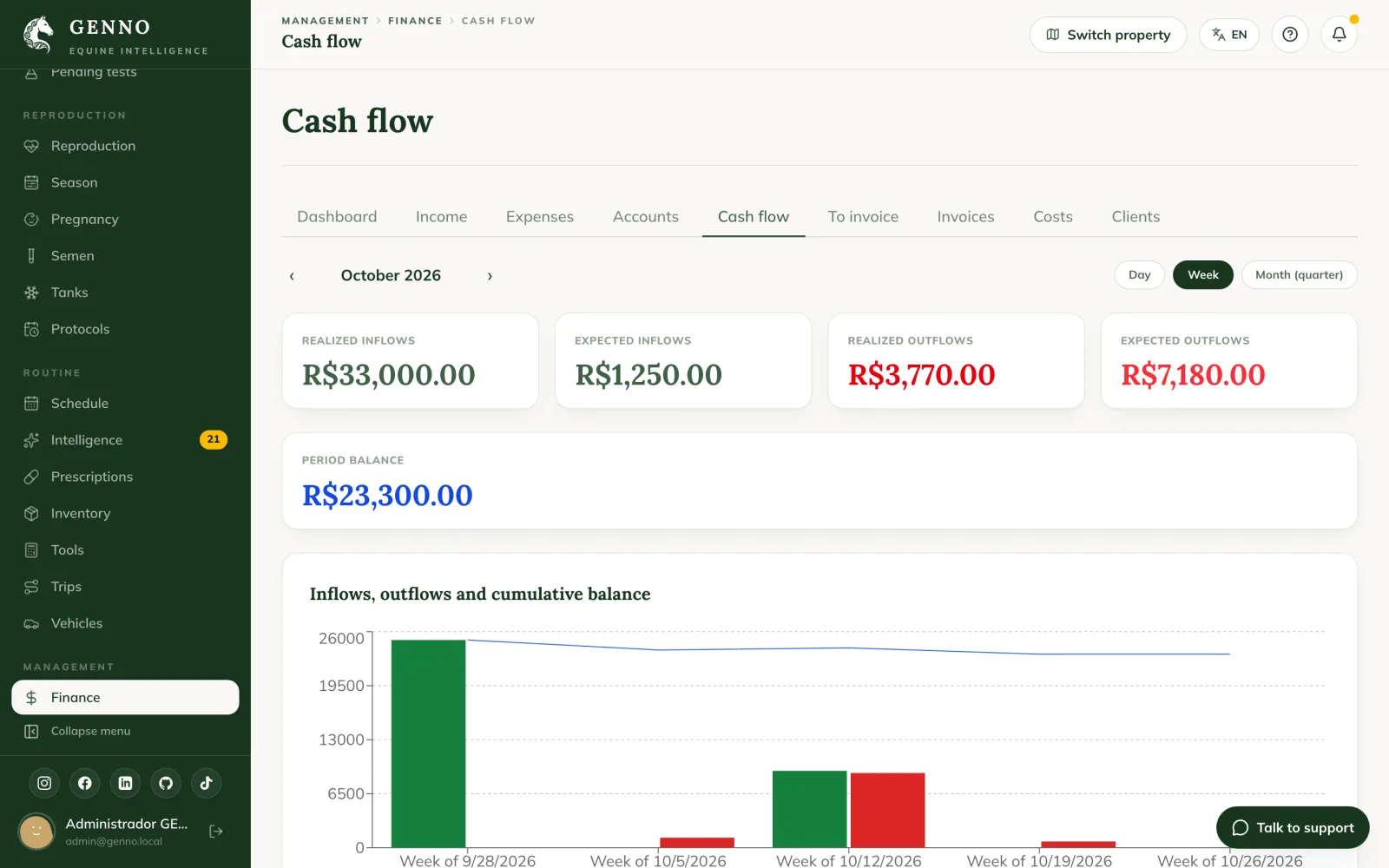Click the red bar for week 10/12/2026
1389x868 pixels.
point(887,810)
